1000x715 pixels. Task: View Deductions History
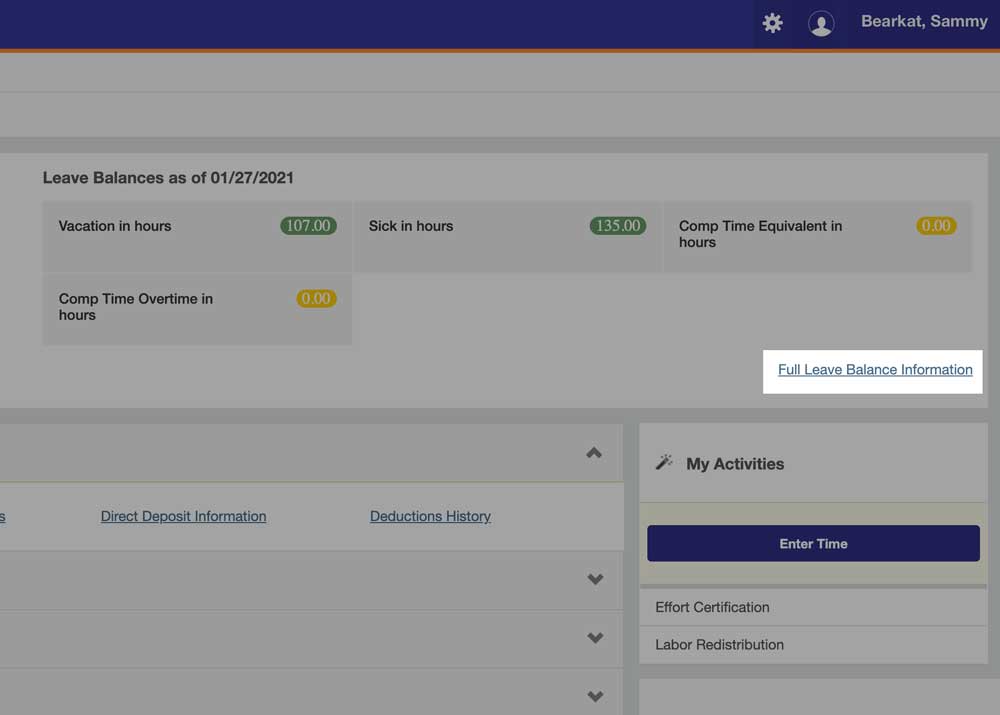point(430,516)
